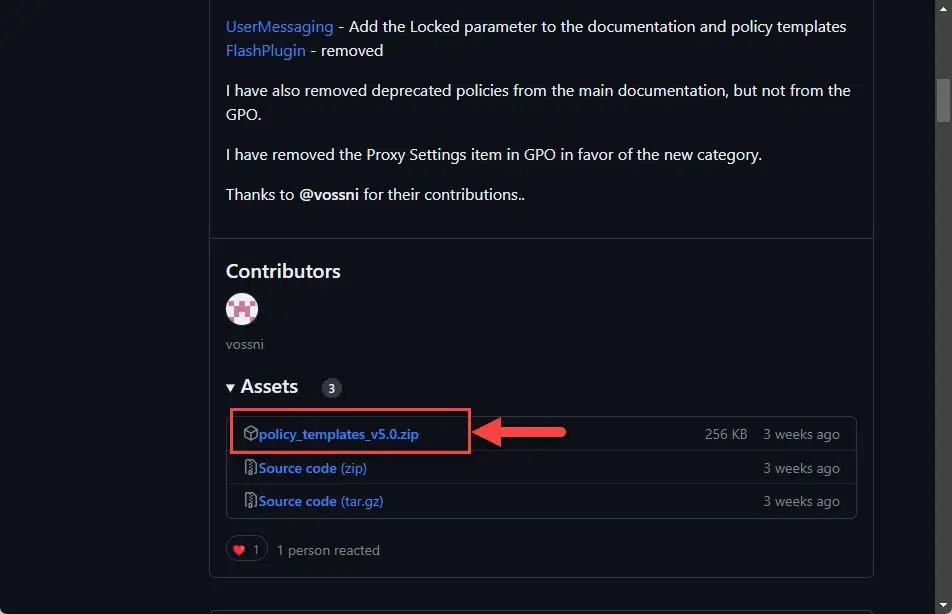Click the scrollbar up arrow
The width and height of the screenshot is (952, 614).
point(943,8)
